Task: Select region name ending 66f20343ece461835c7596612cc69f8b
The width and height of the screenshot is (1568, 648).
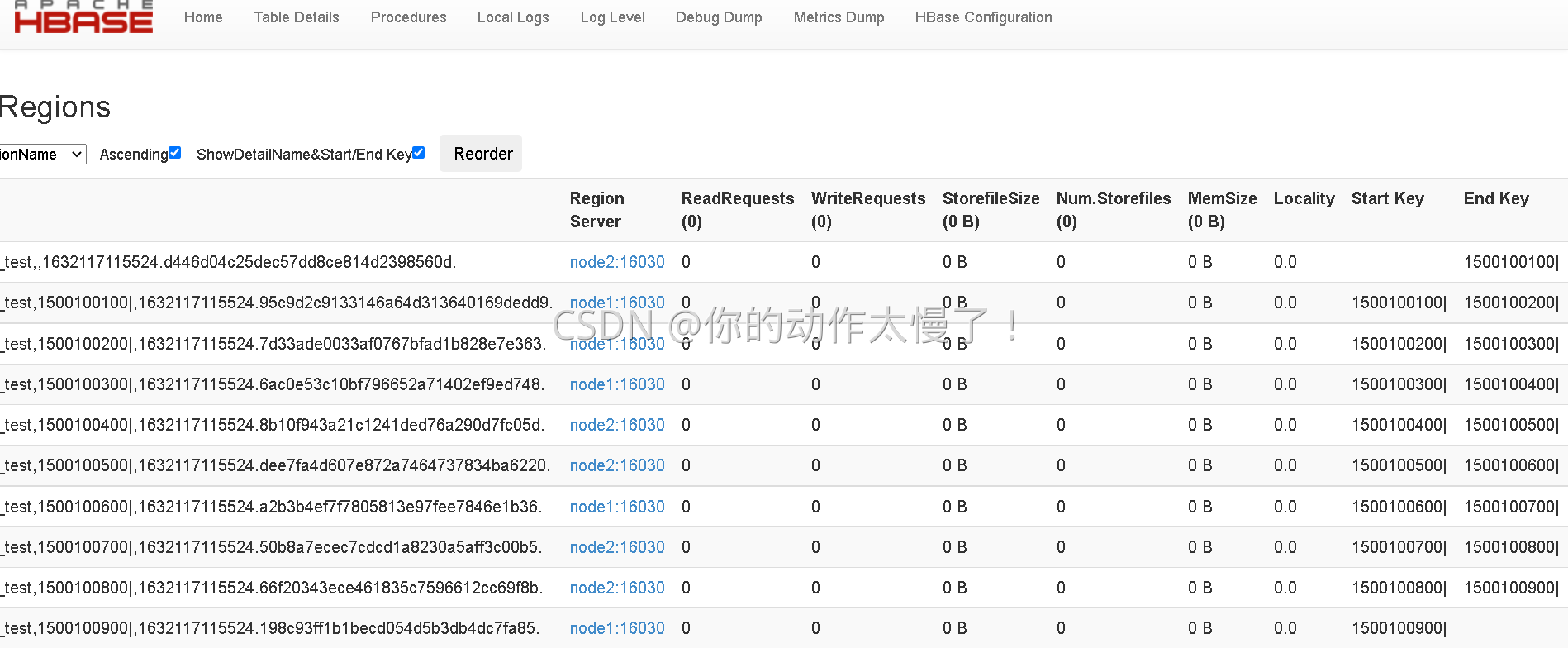Action: [x=271, y=588]
